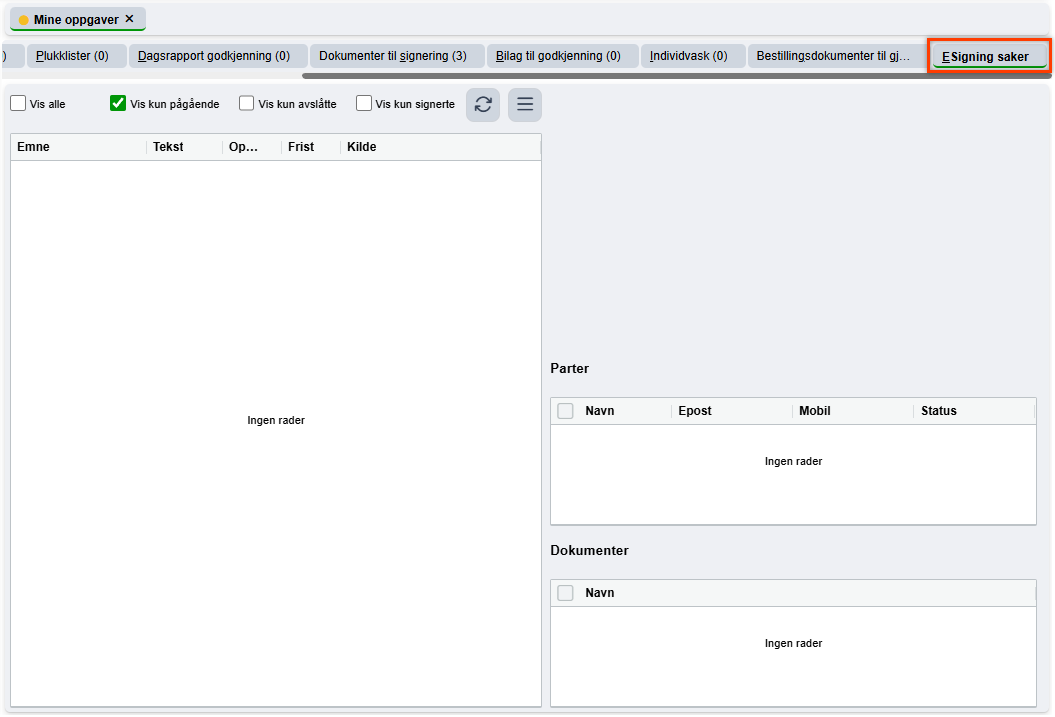
Task: Close the Mine oppgaver tab
Action: point(130,19)
